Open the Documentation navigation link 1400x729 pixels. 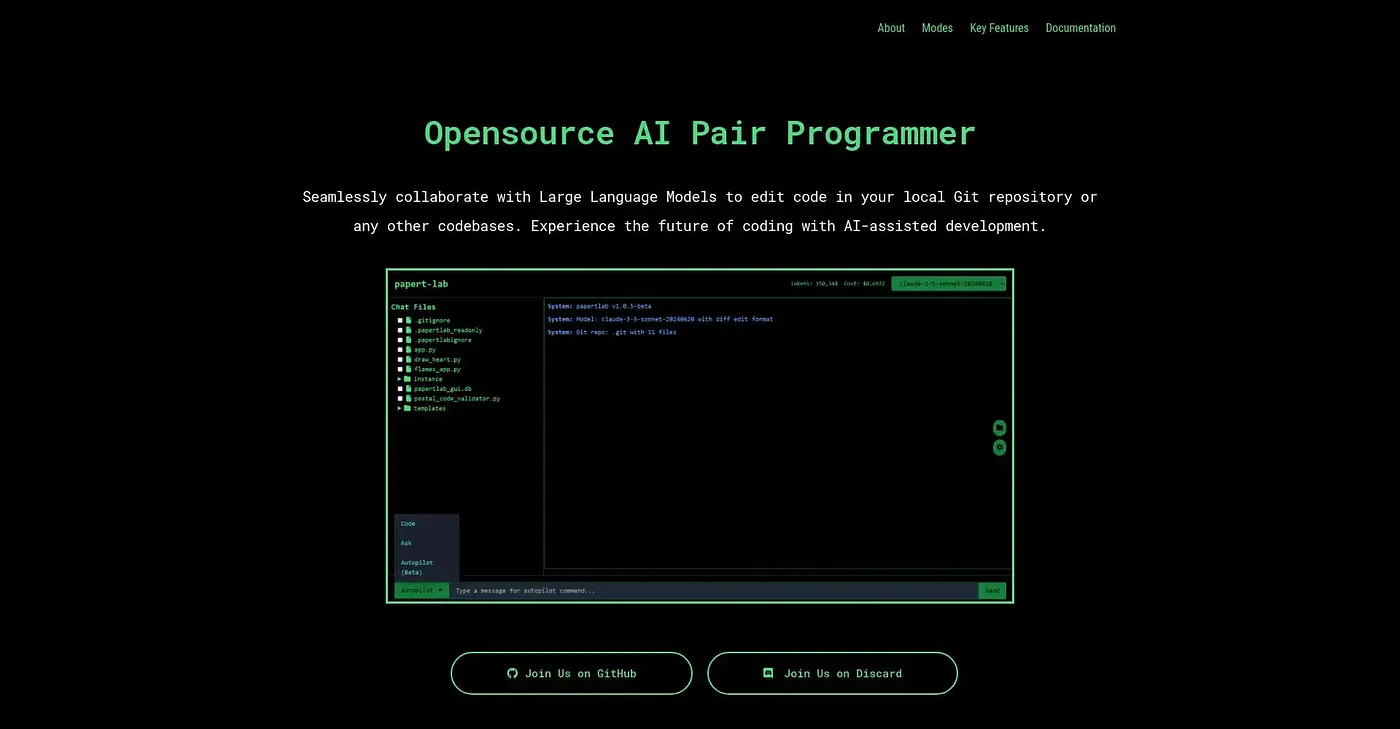1080,28
